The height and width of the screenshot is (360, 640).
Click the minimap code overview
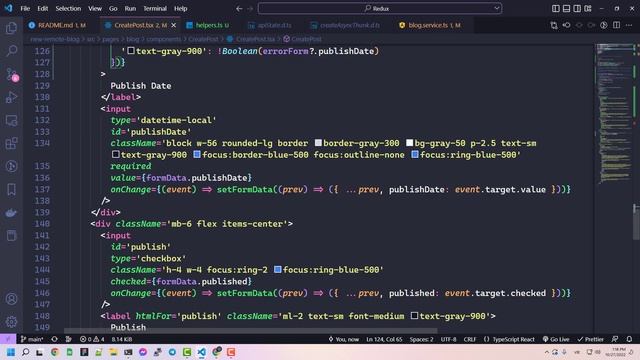click(x=614, y=114)
